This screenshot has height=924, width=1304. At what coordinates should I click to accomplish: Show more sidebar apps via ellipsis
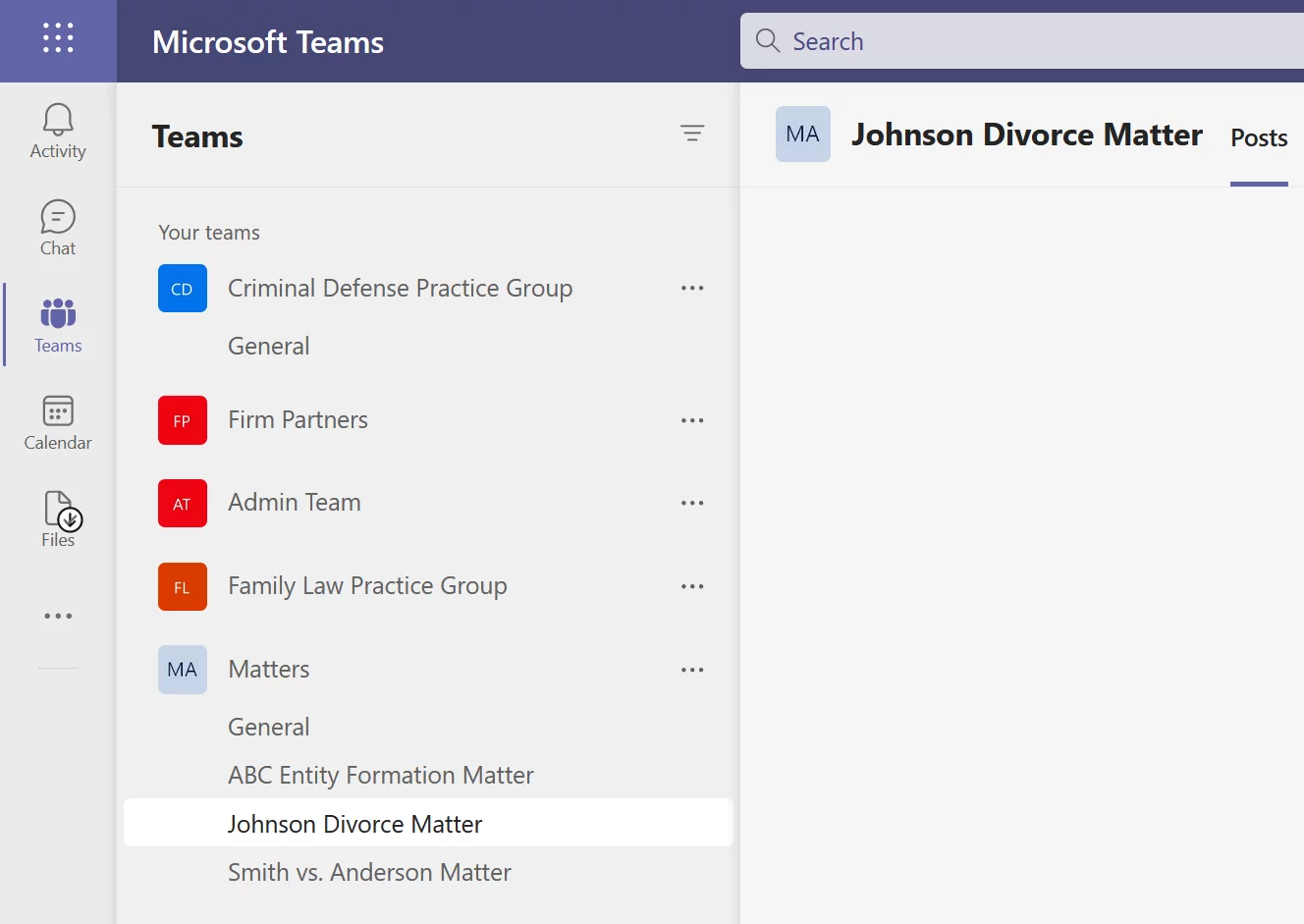[57, 615]
